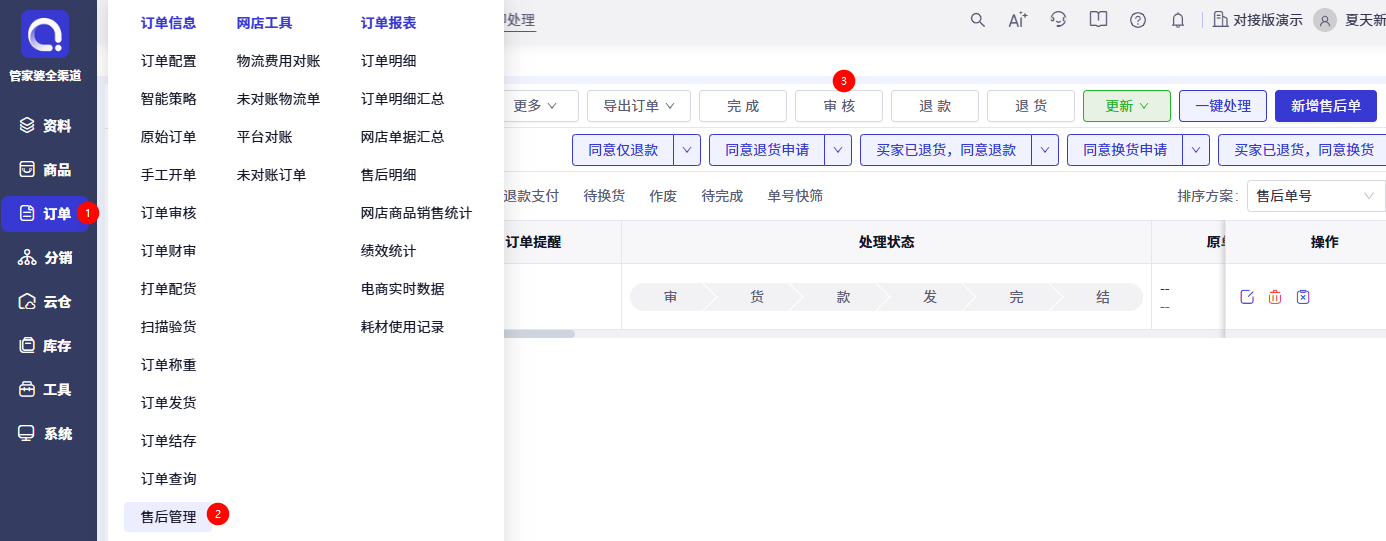1386x541 pixels.
Task: Click the 退货 button
Action: tap(1031, 106)
